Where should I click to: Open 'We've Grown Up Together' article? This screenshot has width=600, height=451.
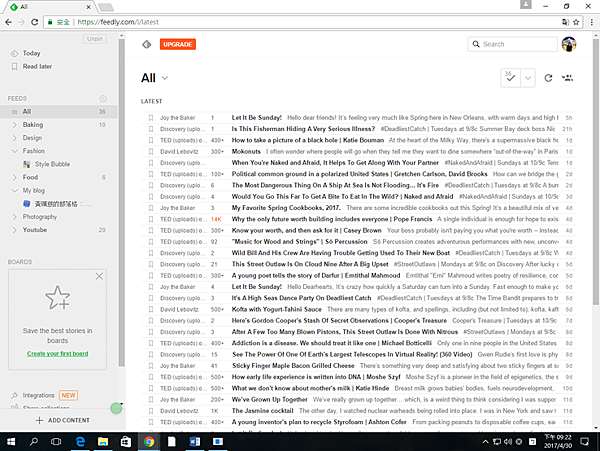269,399
